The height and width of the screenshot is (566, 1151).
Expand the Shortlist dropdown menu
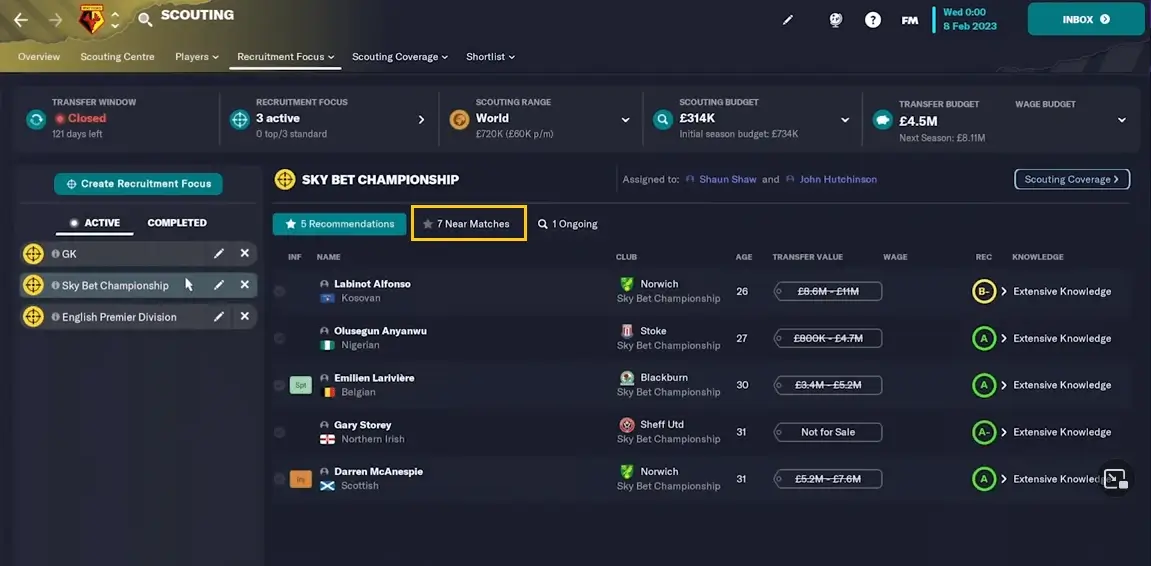(490, 57)
